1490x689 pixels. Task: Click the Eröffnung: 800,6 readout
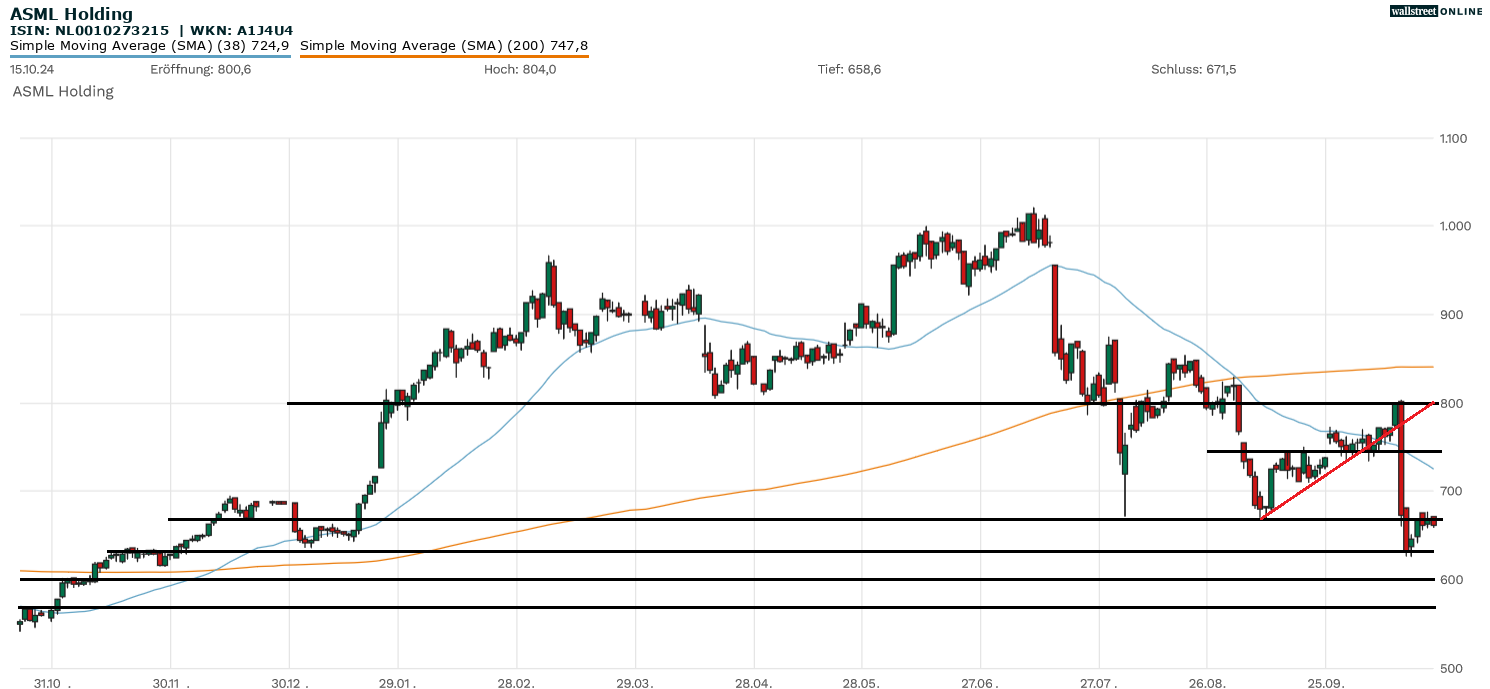[200, 70]
